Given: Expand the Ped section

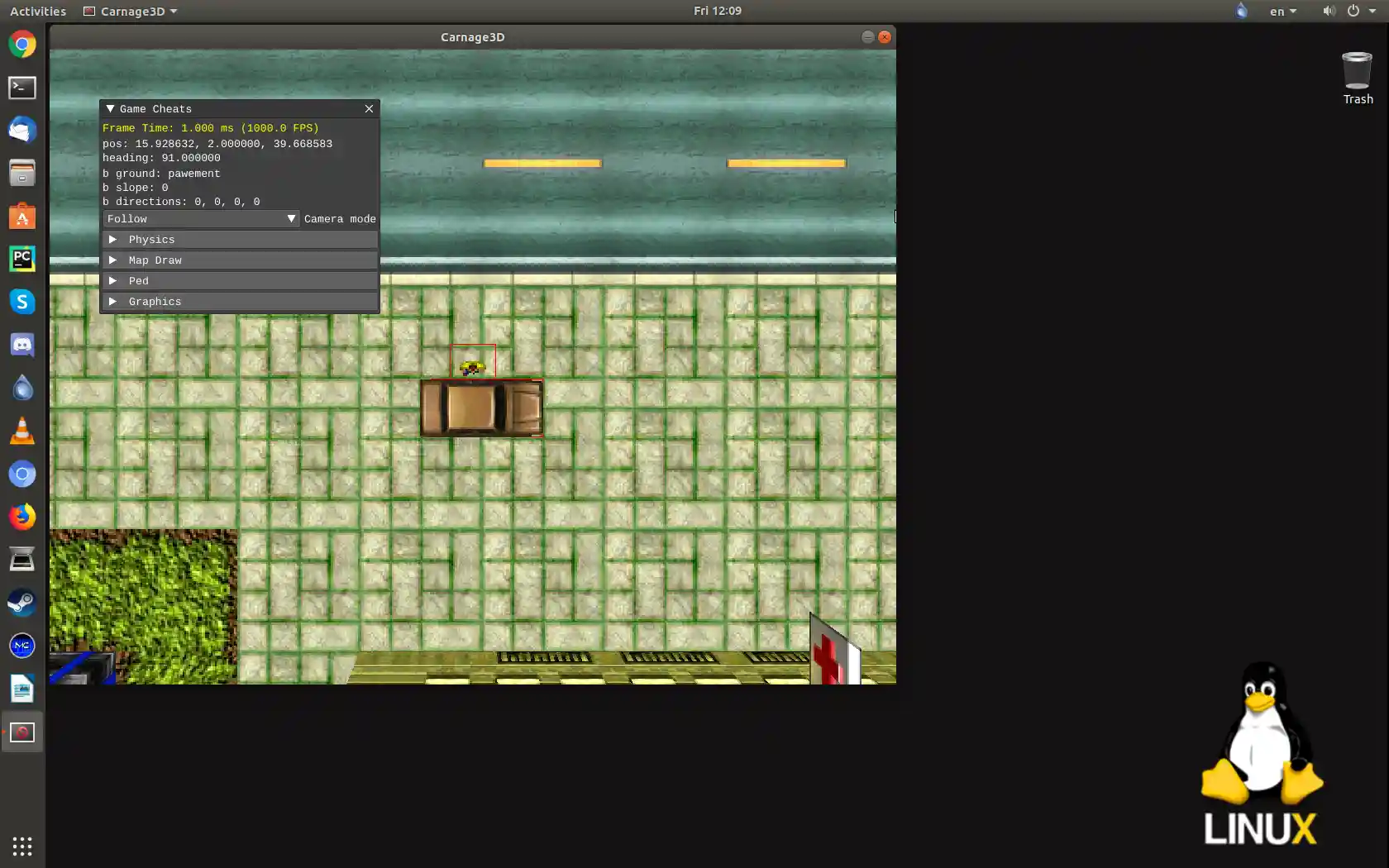Looking at the screenshot, I should click(138, 280).
